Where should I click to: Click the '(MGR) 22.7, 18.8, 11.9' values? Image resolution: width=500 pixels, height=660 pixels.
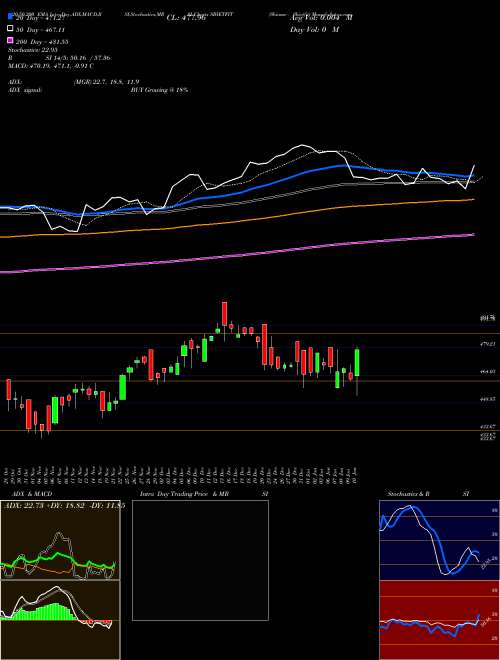(x=106, y=82)
